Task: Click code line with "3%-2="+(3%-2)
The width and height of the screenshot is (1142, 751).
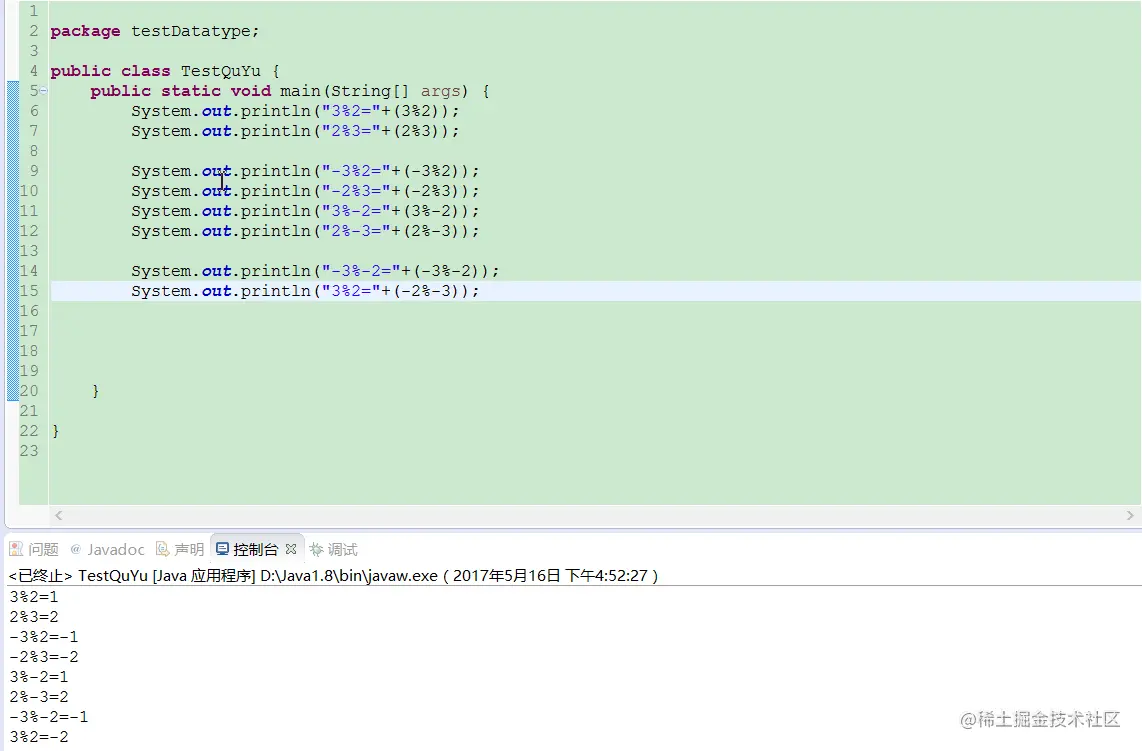Action: point(305,211)
